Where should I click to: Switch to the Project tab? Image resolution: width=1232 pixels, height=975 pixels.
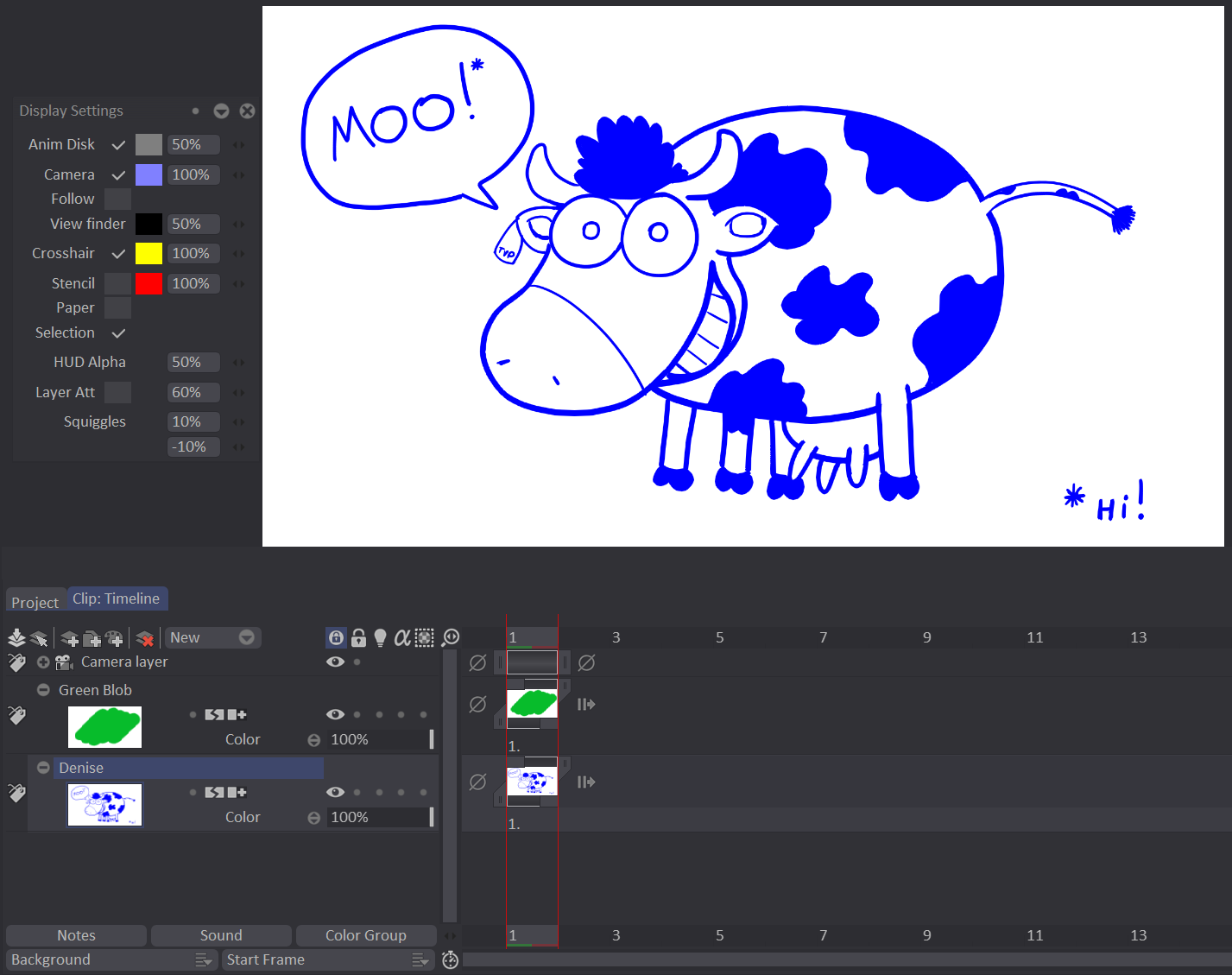tap(35, 602)
